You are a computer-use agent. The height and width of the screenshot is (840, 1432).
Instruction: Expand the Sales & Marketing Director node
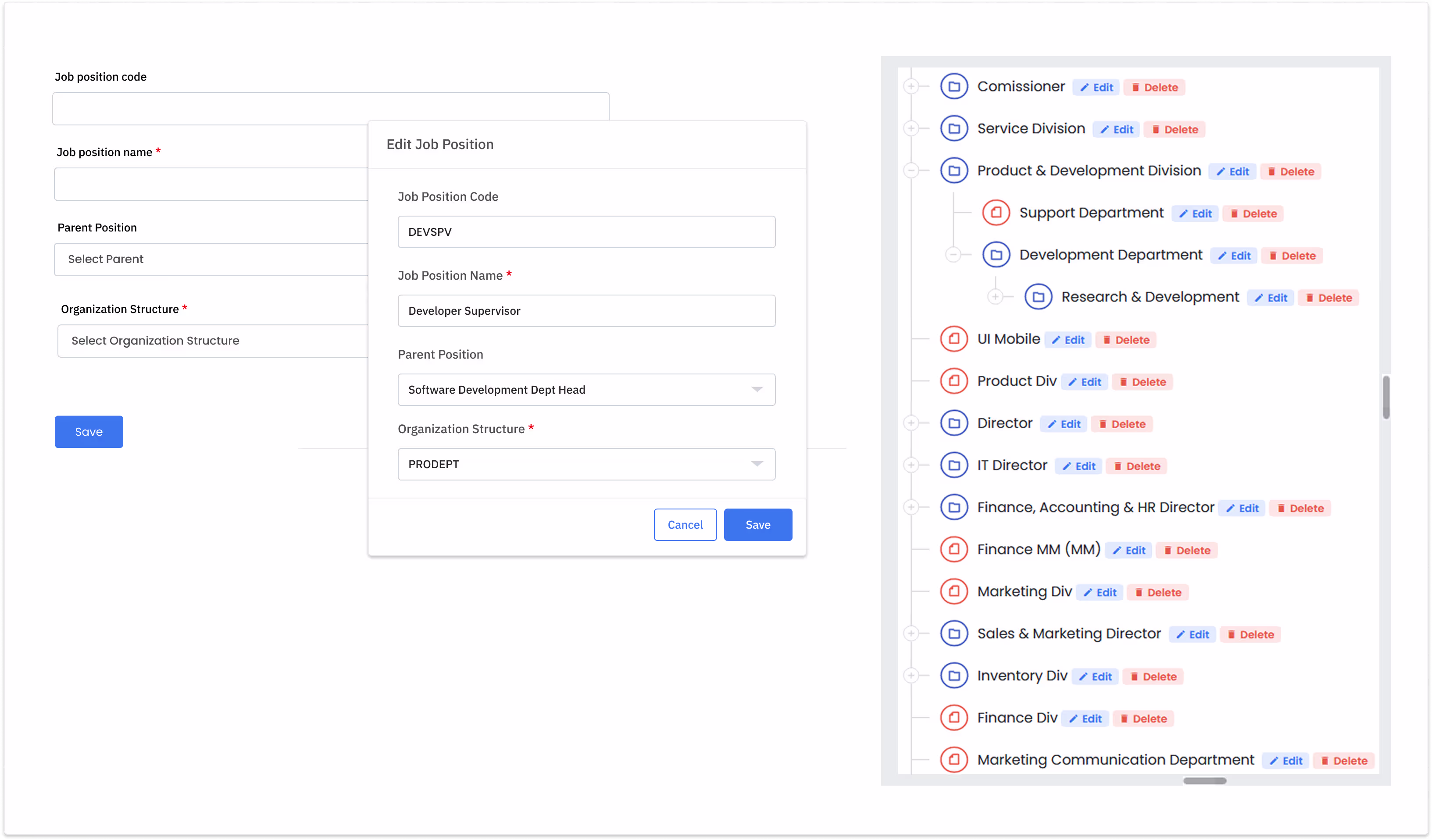(x=911, y=633)
